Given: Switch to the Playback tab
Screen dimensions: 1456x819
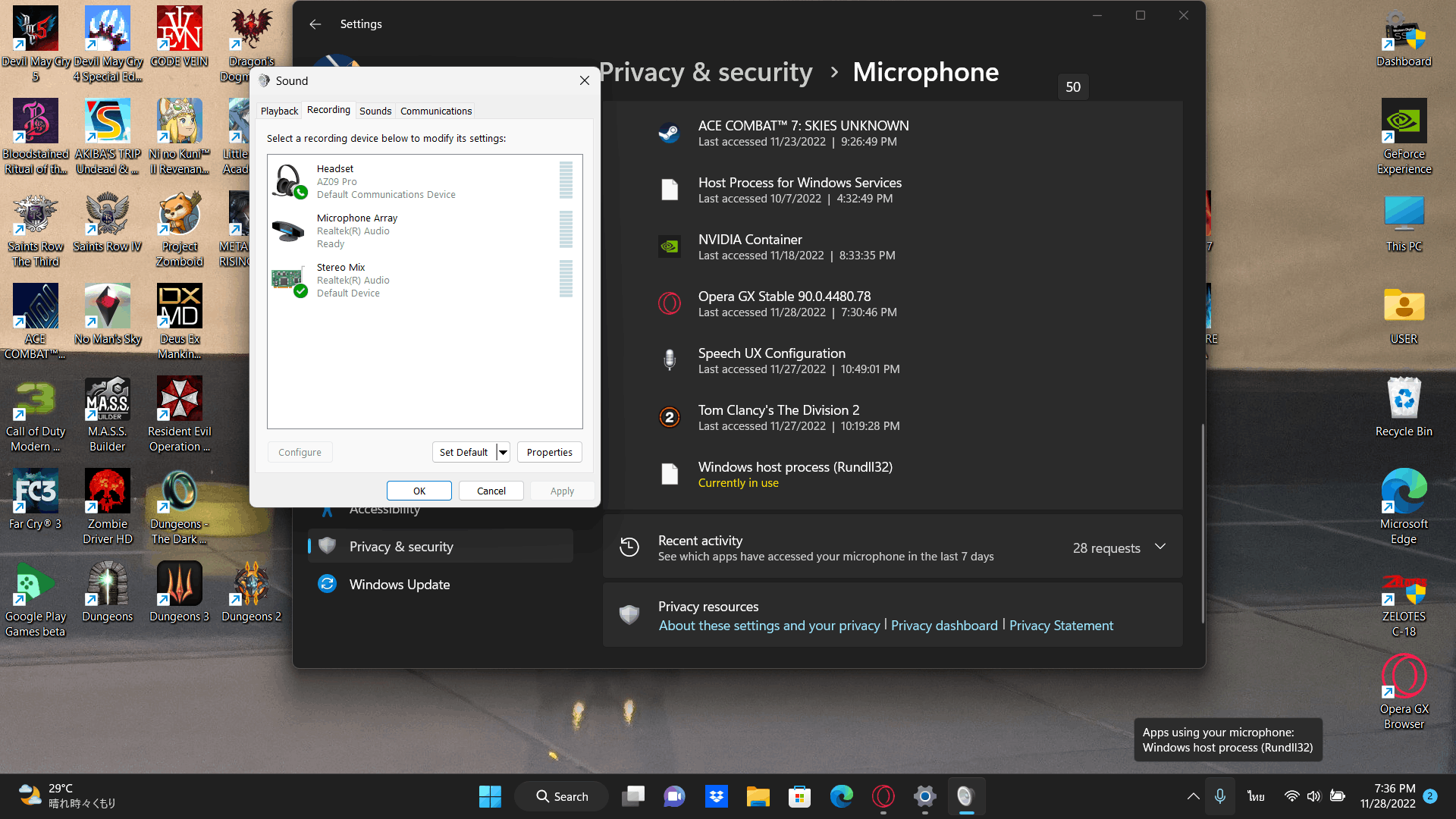Looking at the screenshot, I should tap(279, 111).
